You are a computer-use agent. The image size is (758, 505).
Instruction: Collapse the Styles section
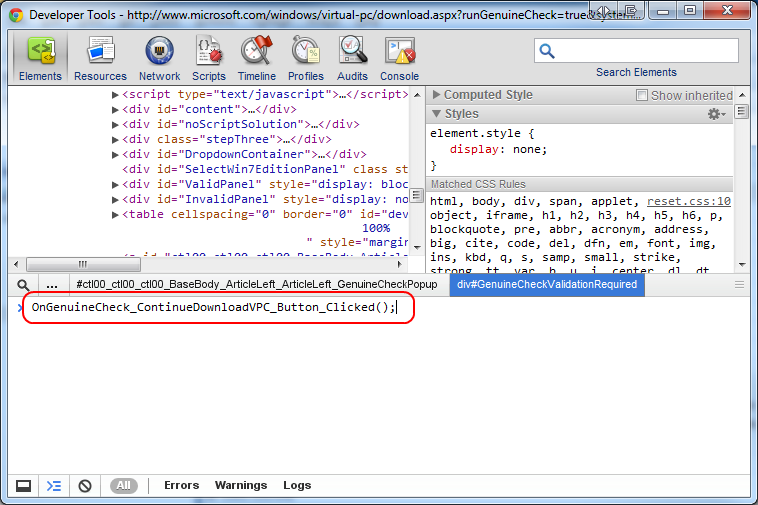(437, 114)
